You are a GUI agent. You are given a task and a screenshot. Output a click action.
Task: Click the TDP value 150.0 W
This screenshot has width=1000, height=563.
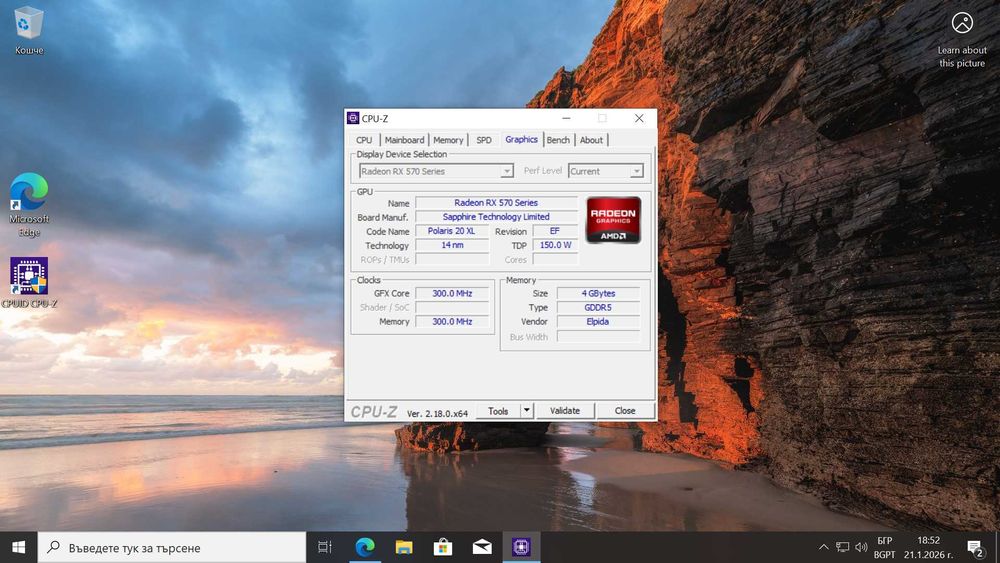coord(555,245)
